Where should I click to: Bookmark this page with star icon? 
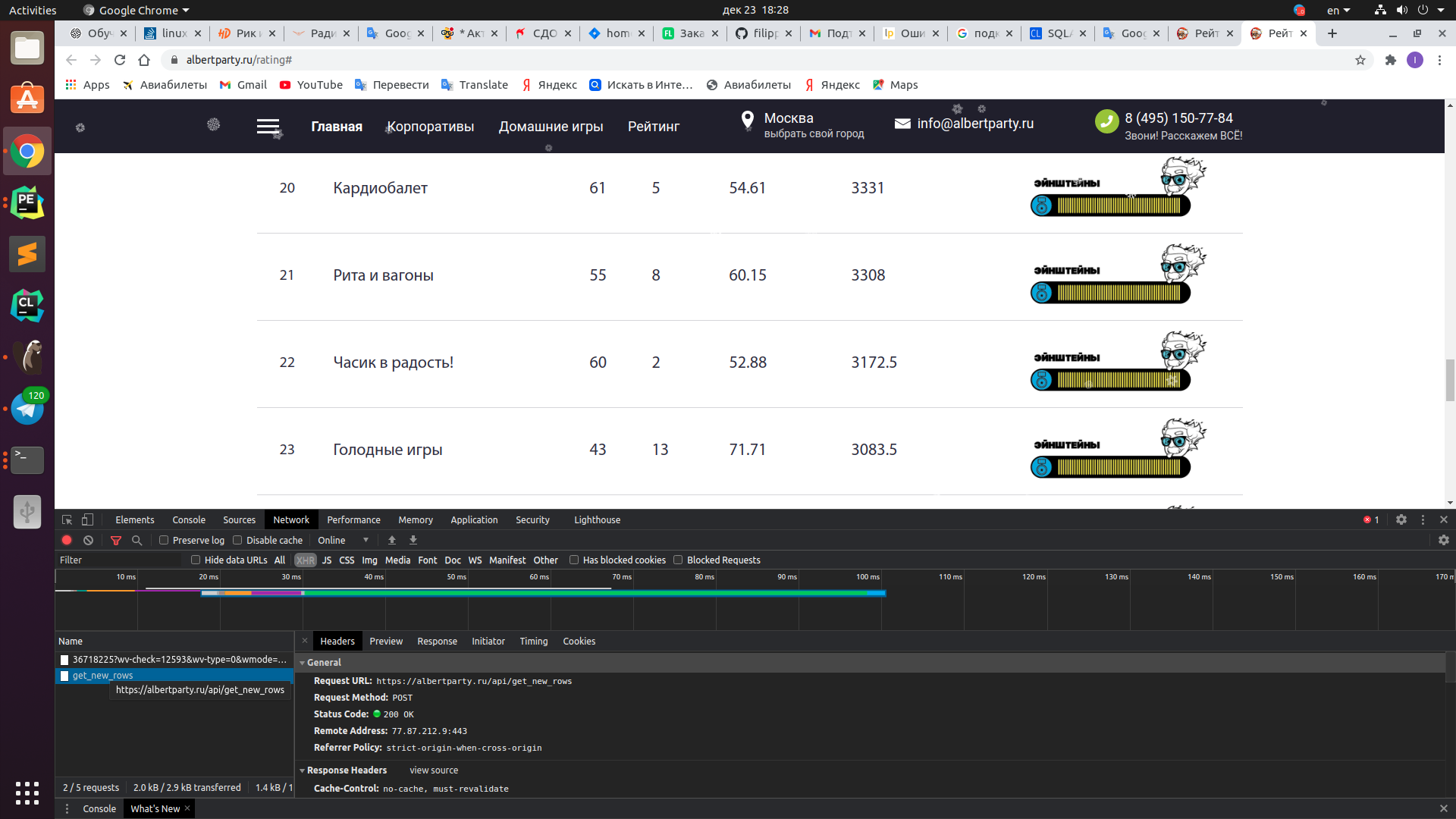(1360, 60)
